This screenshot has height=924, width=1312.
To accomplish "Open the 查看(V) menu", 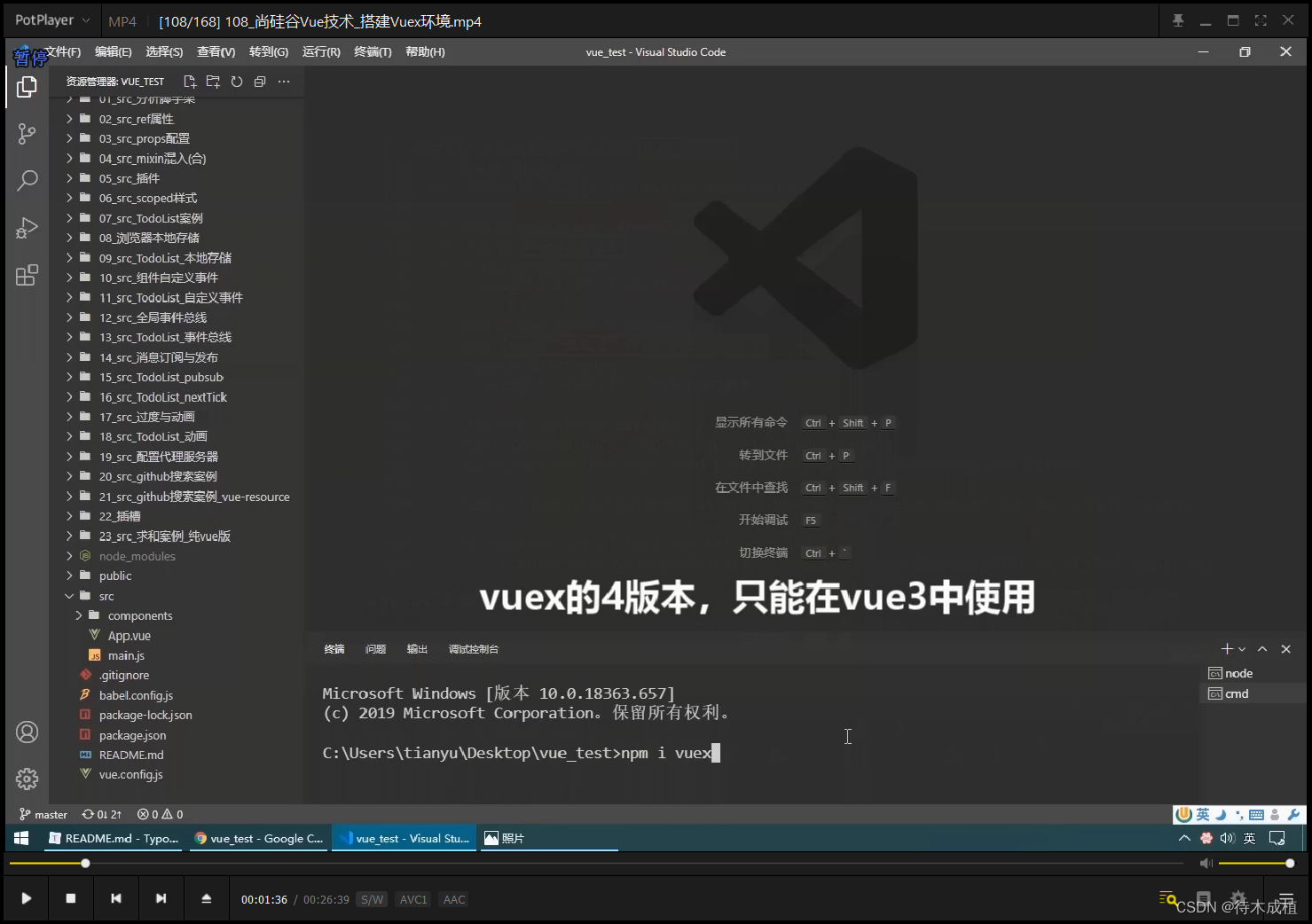I will point(216,51).
